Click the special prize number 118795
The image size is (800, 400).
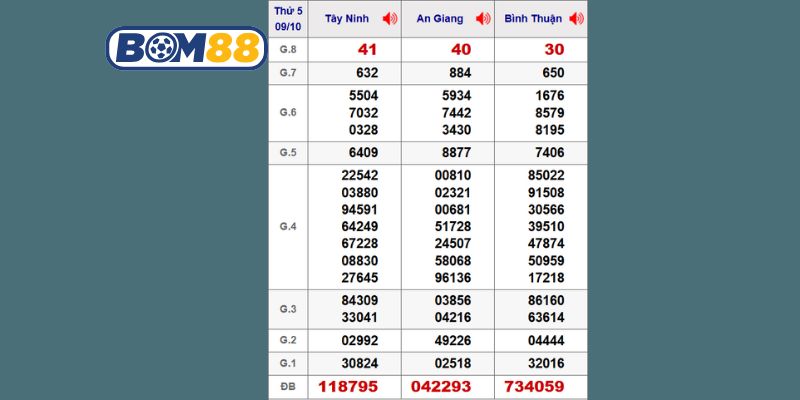click(x=348, y=386)
